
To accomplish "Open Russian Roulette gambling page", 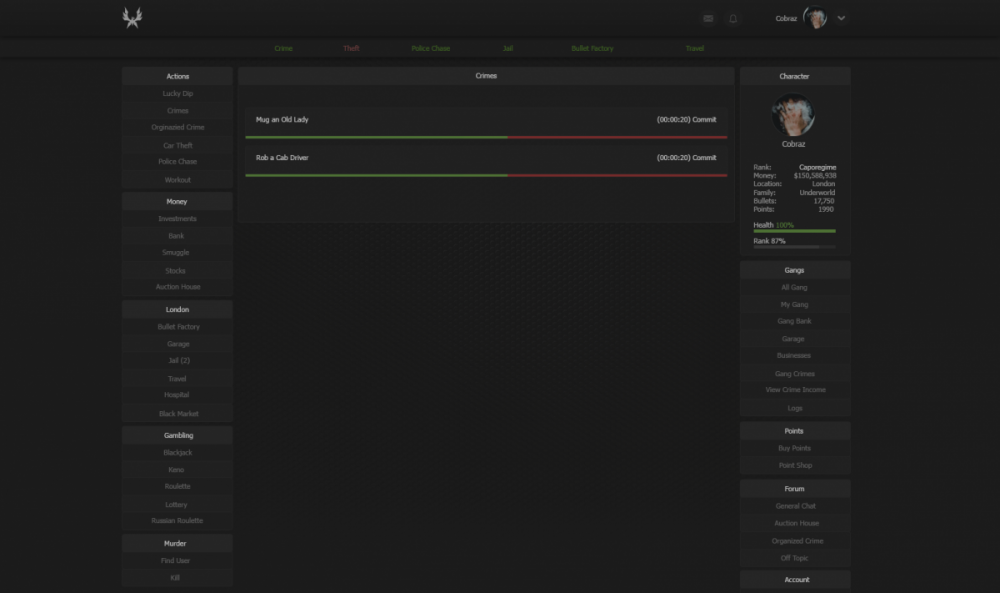I will tap(177, 521).
